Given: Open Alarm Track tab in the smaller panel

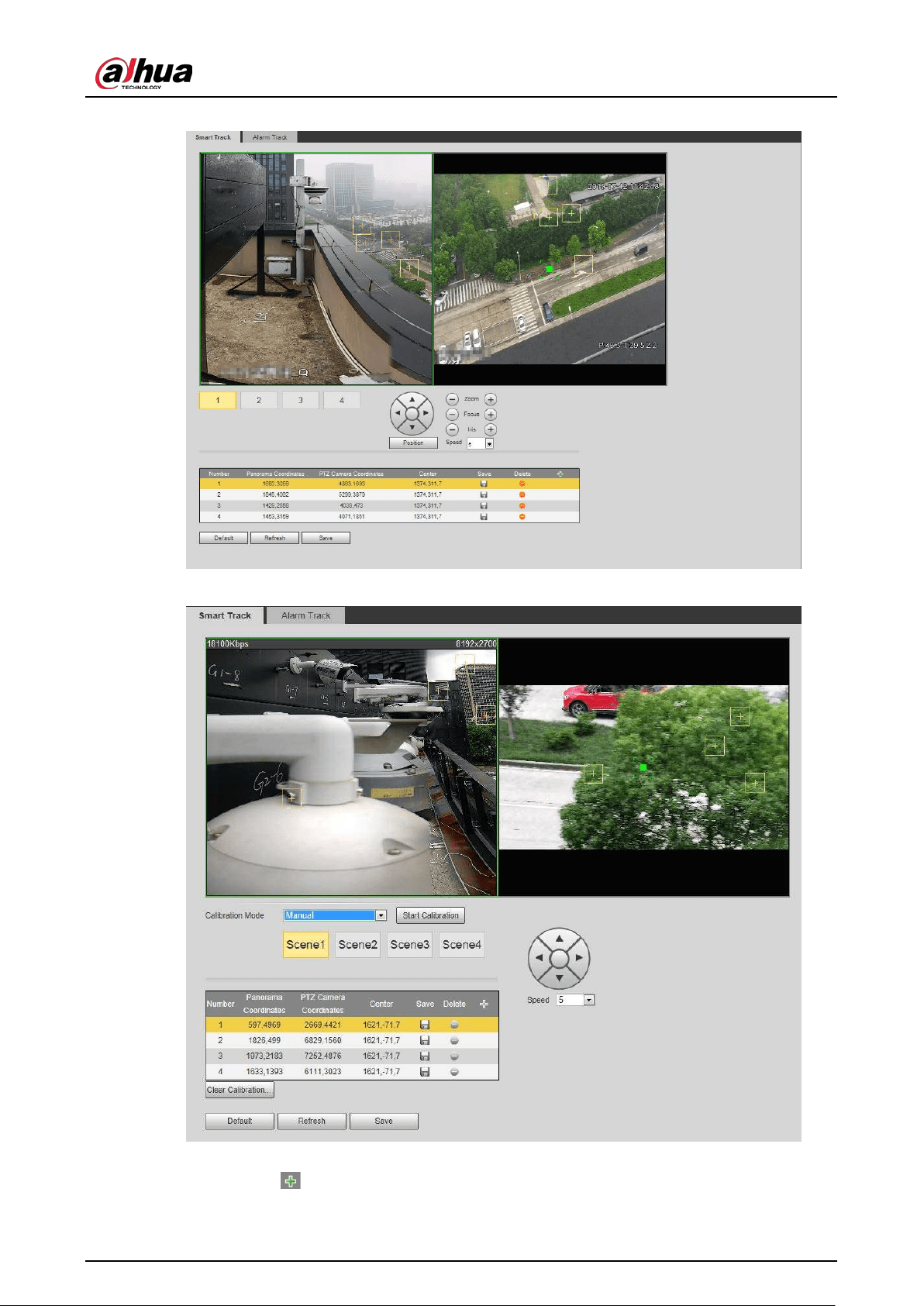Looking at the screenshot, I should (270, 137).
